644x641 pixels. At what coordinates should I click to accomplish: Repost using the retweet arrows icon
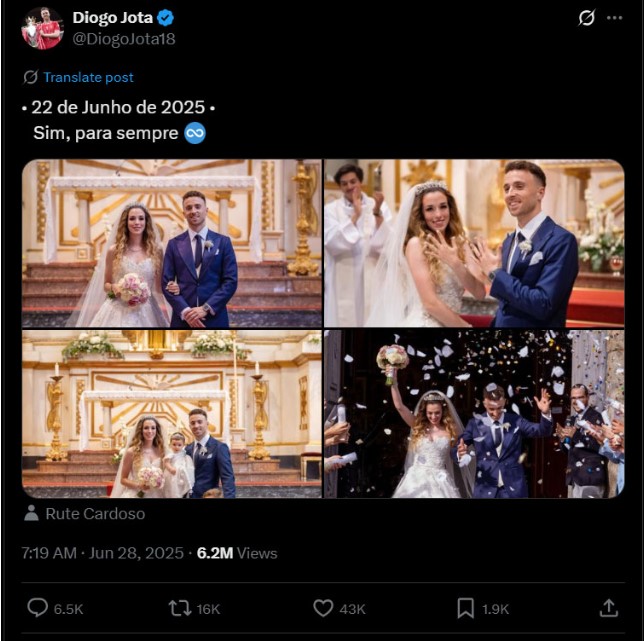pos(180,608)
